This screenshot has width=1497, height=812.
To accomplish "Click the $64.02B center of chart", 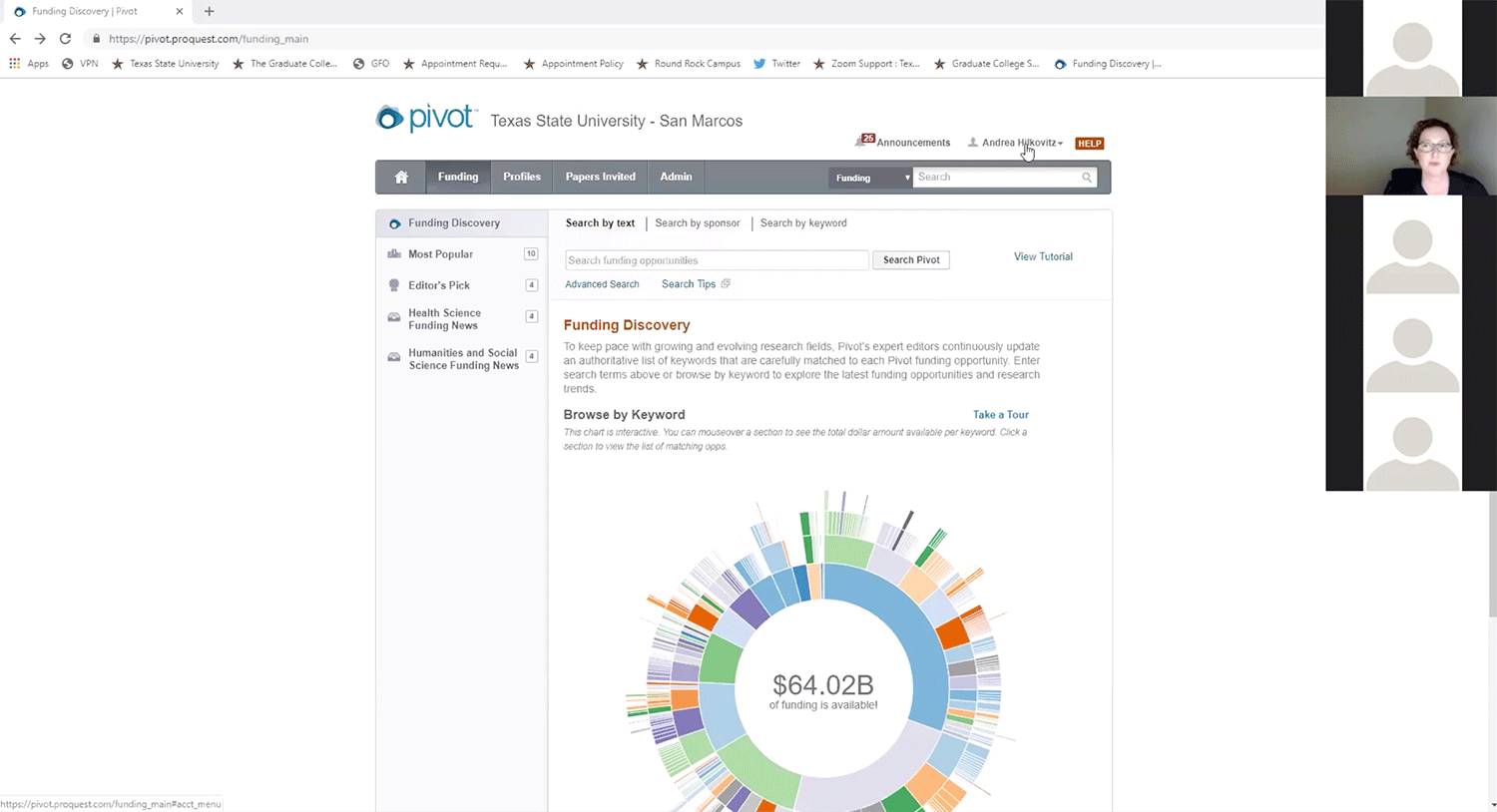I will [x=823, y=690].
